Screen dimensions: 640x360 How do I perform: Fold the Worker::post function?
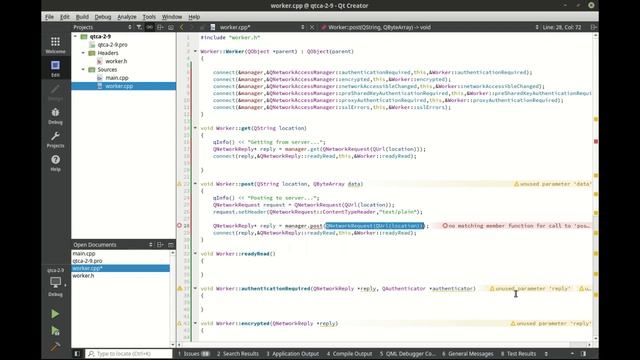pos(195,184)
